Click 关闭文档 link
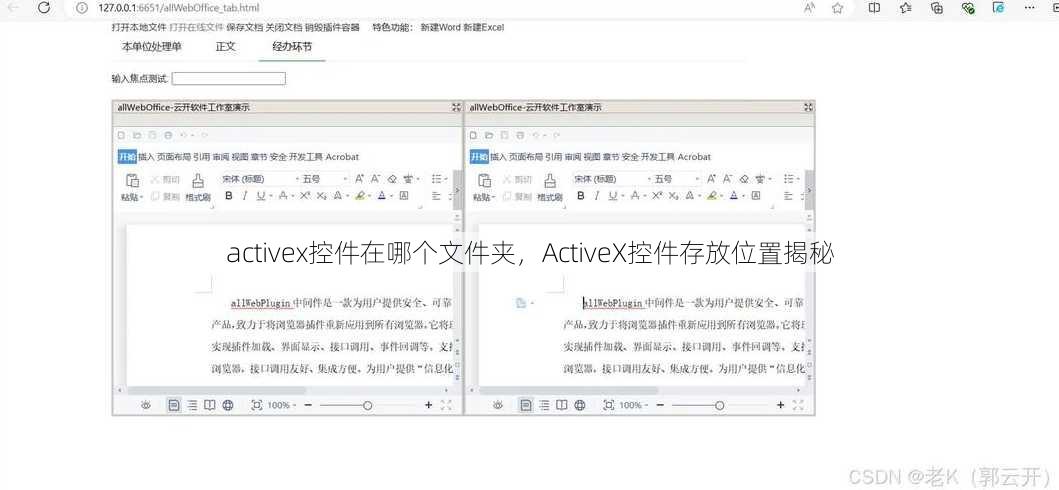The image size is (1059, 490). [x=284, y=28]
